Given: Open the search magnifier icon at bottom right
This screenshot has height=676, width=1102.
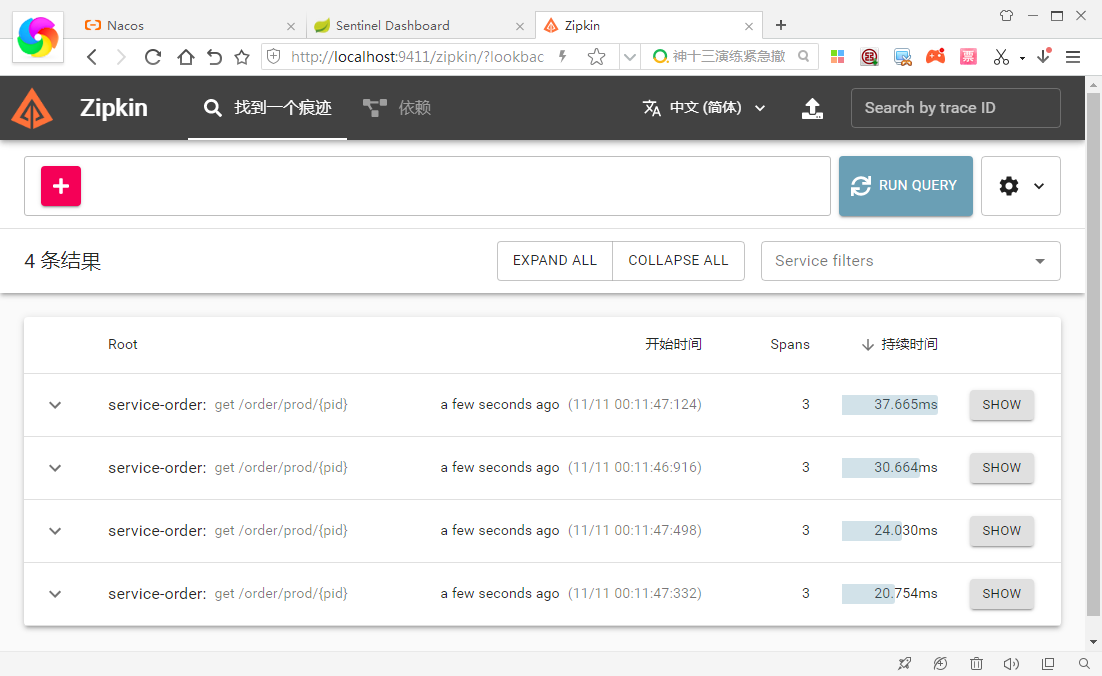Looking at the screenshot, I should point(1084,663).
